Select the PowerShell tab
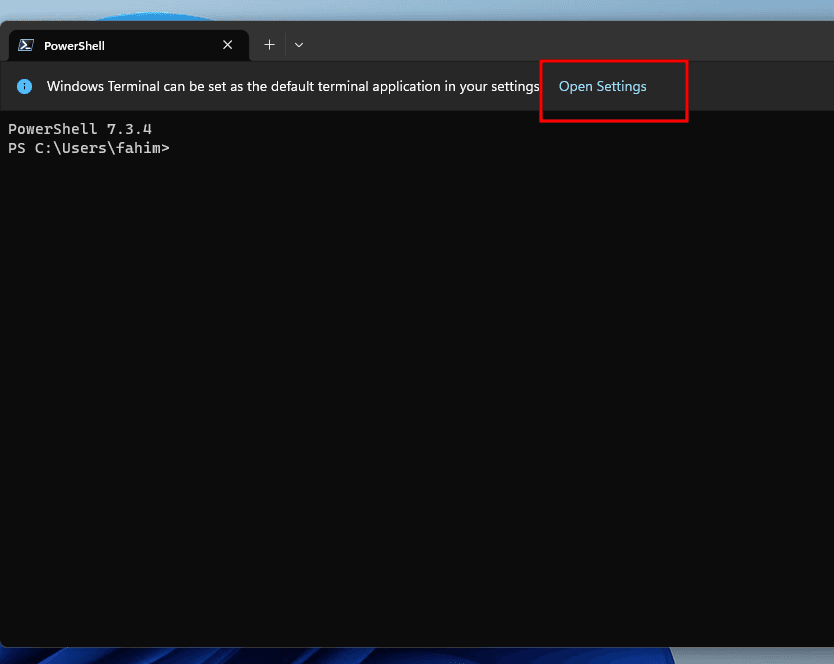The image size is (834, 664). click(129, 45)
